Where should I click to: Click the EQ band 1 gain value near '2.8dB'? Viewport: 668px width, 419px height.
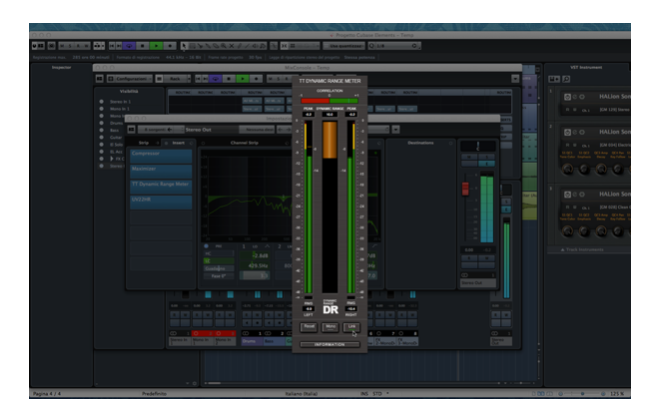255,256
